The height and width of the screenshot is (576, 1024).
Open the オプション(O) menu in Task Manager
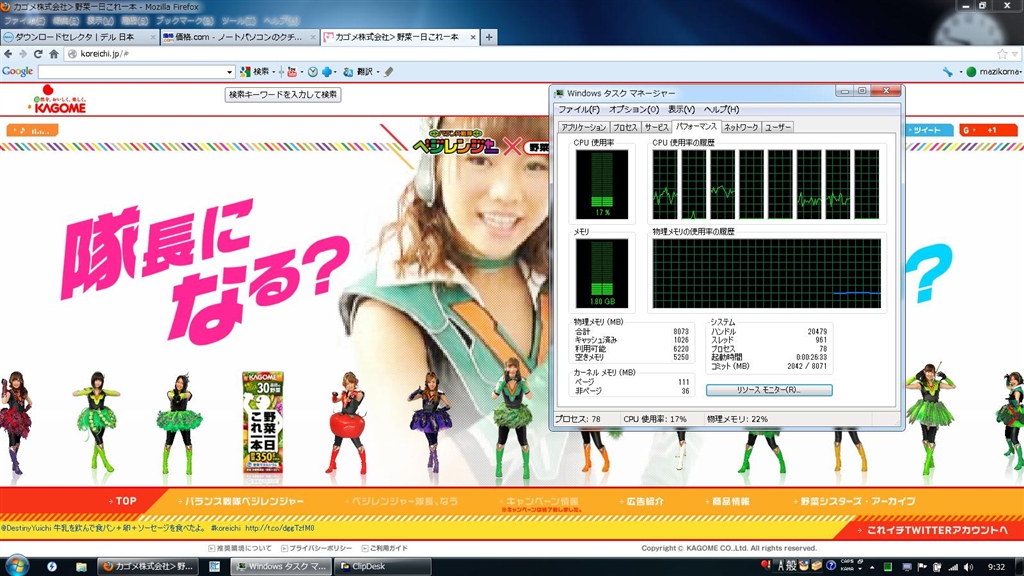[x=634, y=109]
